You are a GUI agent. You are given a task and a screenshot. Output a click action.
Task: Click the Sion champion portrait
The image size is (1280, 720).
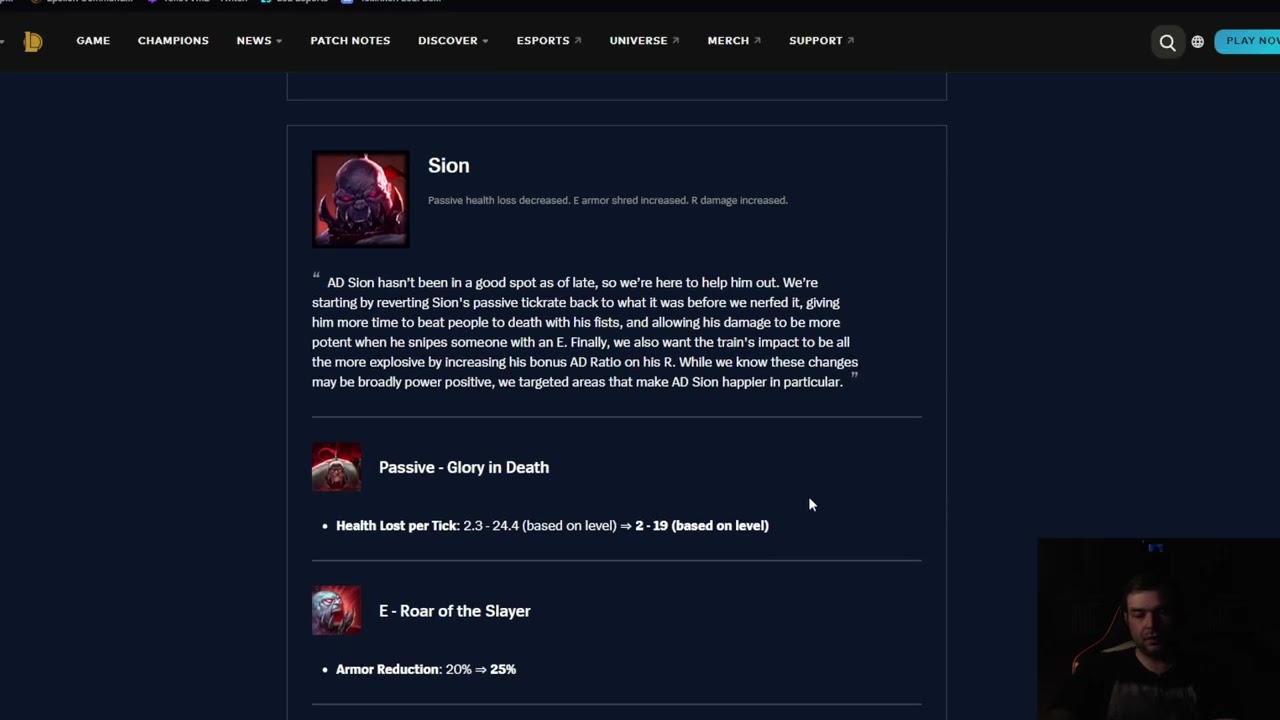pyautogui.click(x=360, y=199)
